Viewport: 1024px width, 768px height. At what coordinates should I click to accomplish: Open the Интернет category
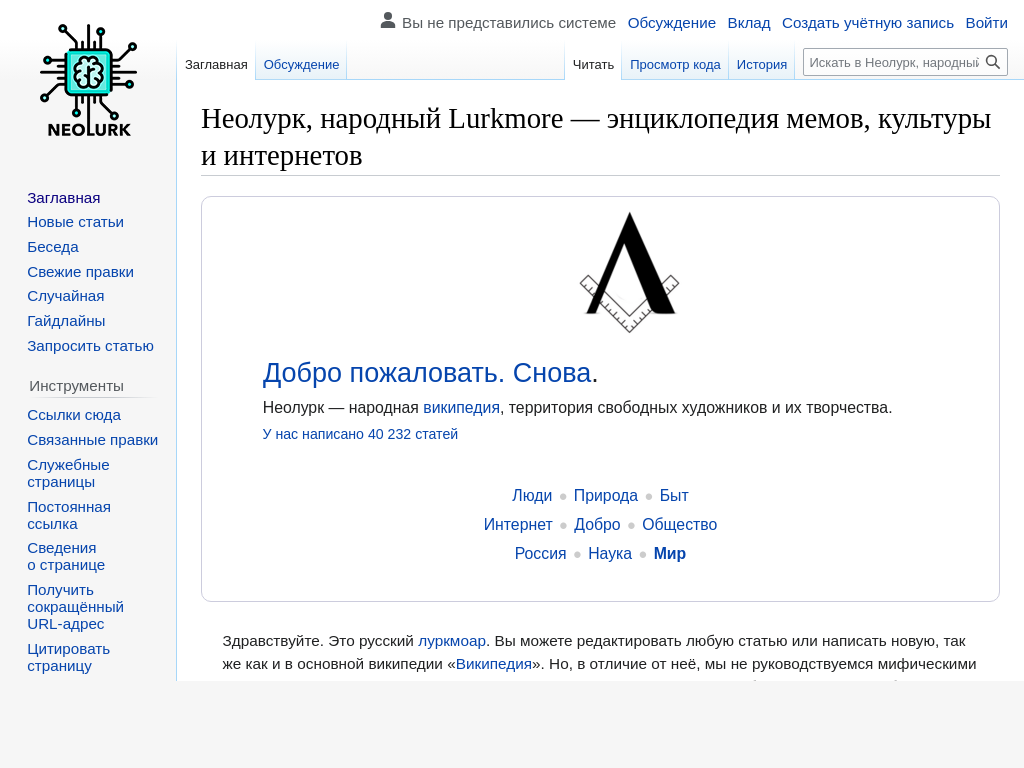pos(518,524)
